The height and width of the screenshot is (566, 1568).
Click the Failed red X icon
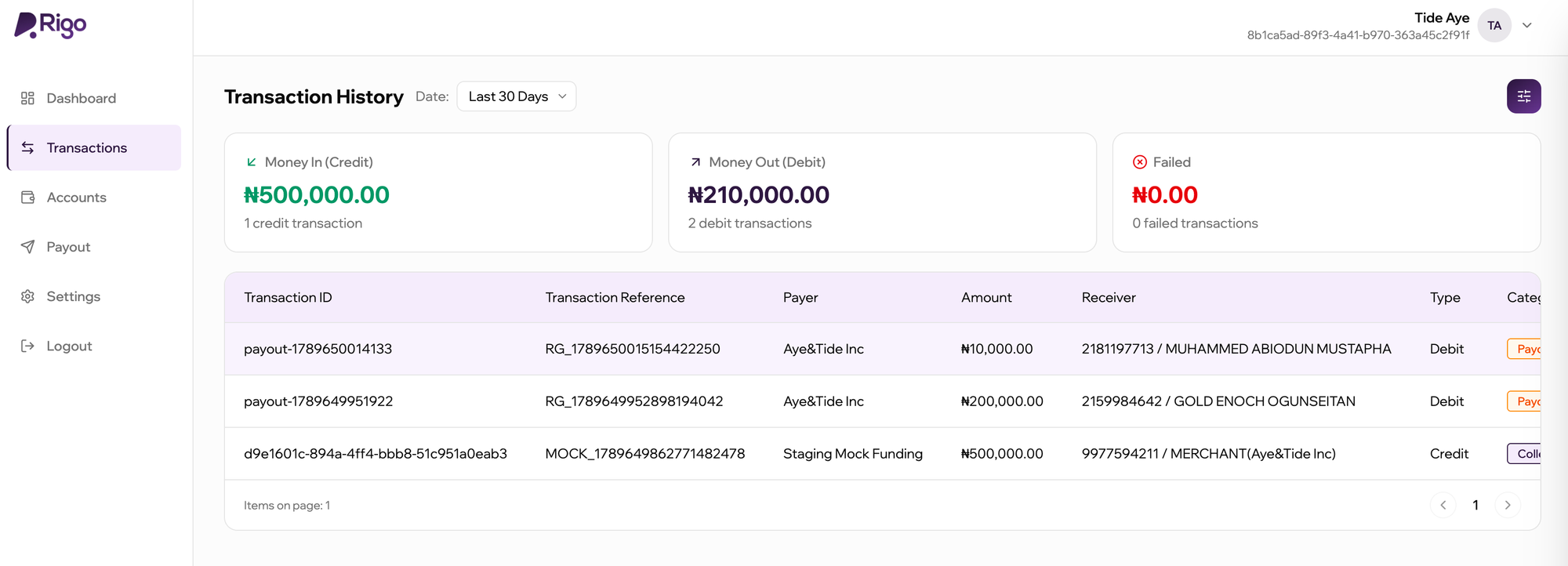coord(1140,162)
